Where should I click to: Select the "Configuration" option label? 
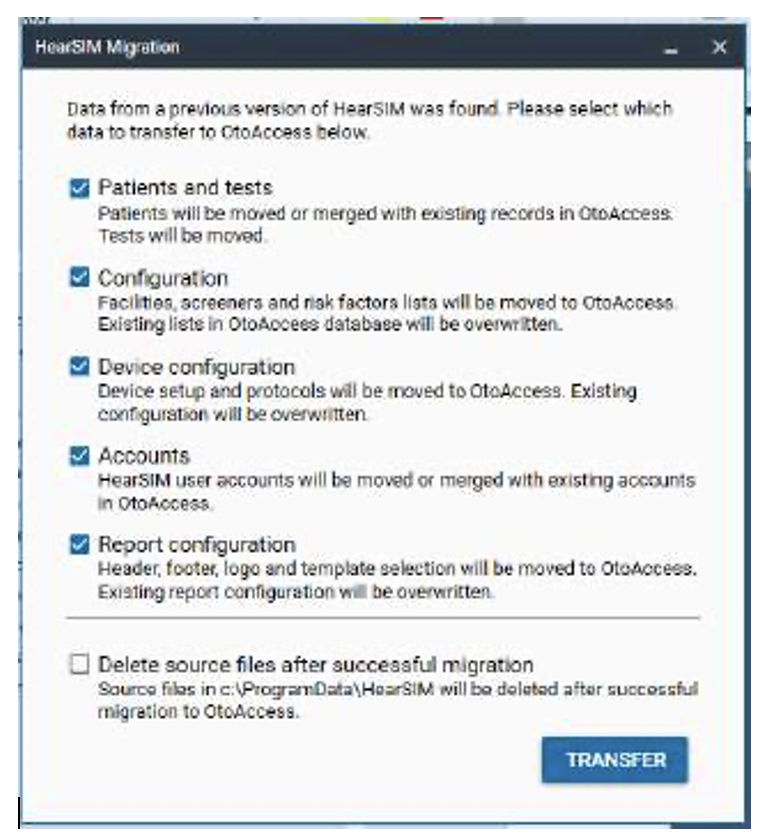pos(163,278)
